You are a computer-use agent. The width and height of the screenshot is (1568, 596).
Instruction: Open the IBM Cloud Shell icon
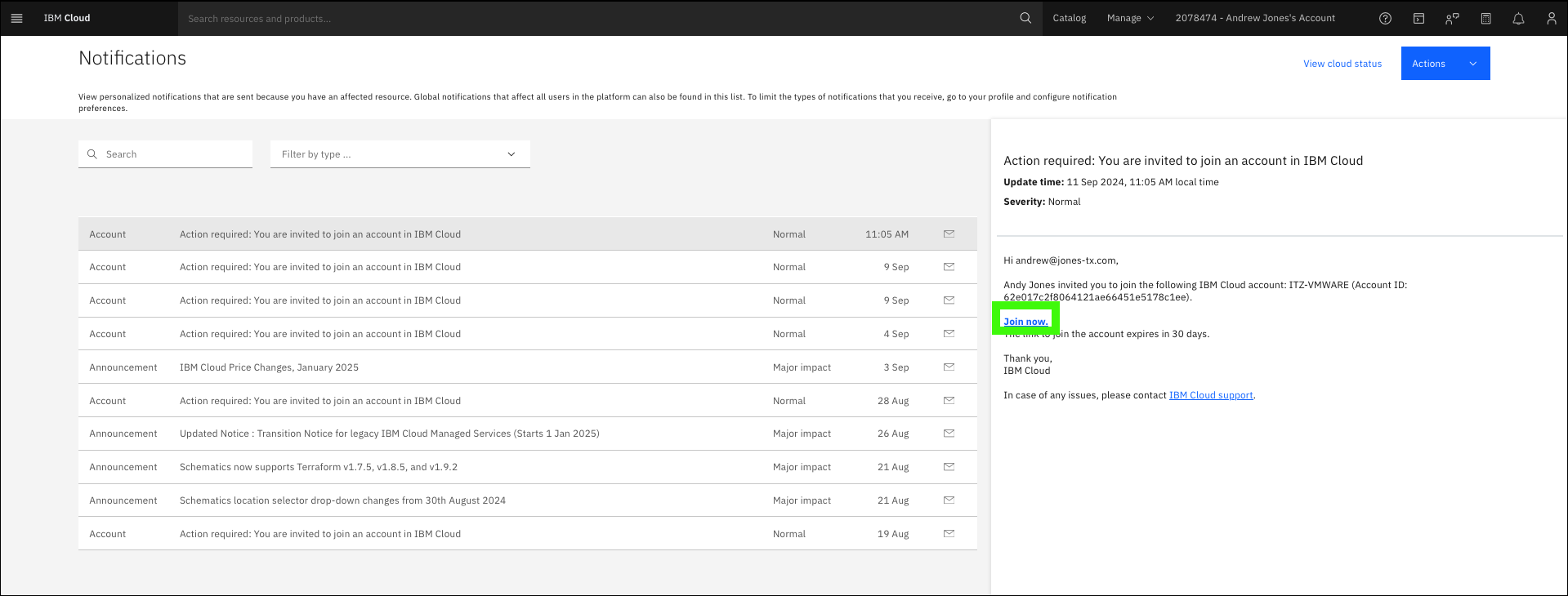point(1418,18)
